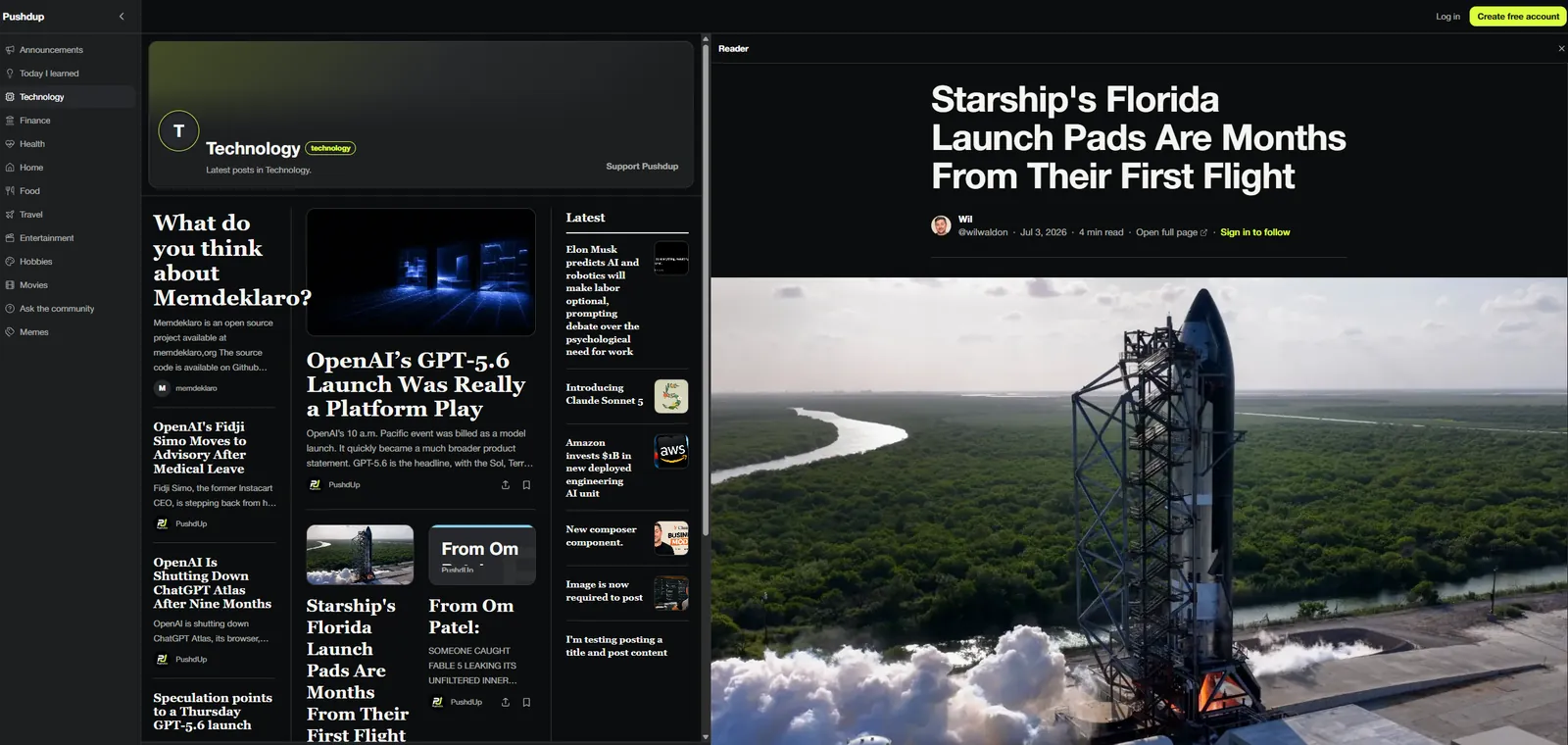This screenshot has width=1568, height=745.
Task: Click the From Om card thumbnail
Action: (x=482, y=555)
